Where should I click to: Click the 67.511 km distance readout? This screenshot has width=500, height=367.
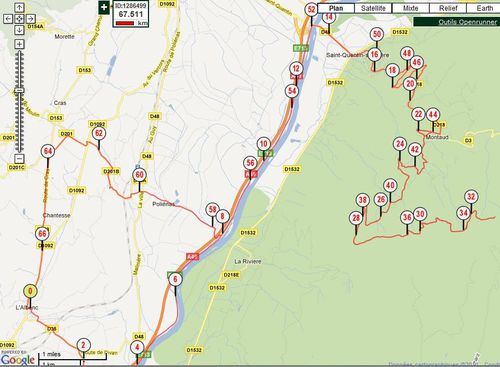pos(131,14)
